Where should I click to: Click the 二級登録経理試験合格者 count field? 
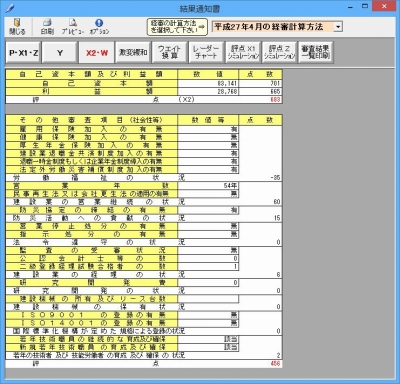(208, 267)
